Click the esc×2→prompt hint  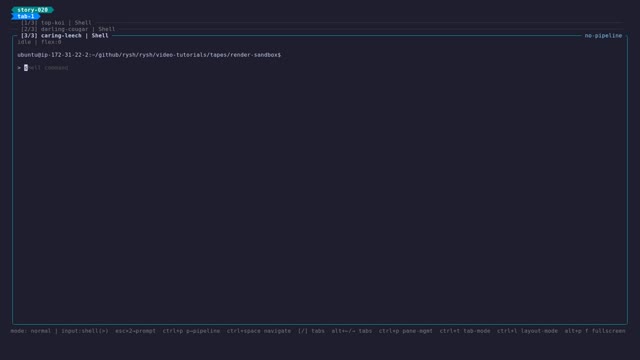136,331
